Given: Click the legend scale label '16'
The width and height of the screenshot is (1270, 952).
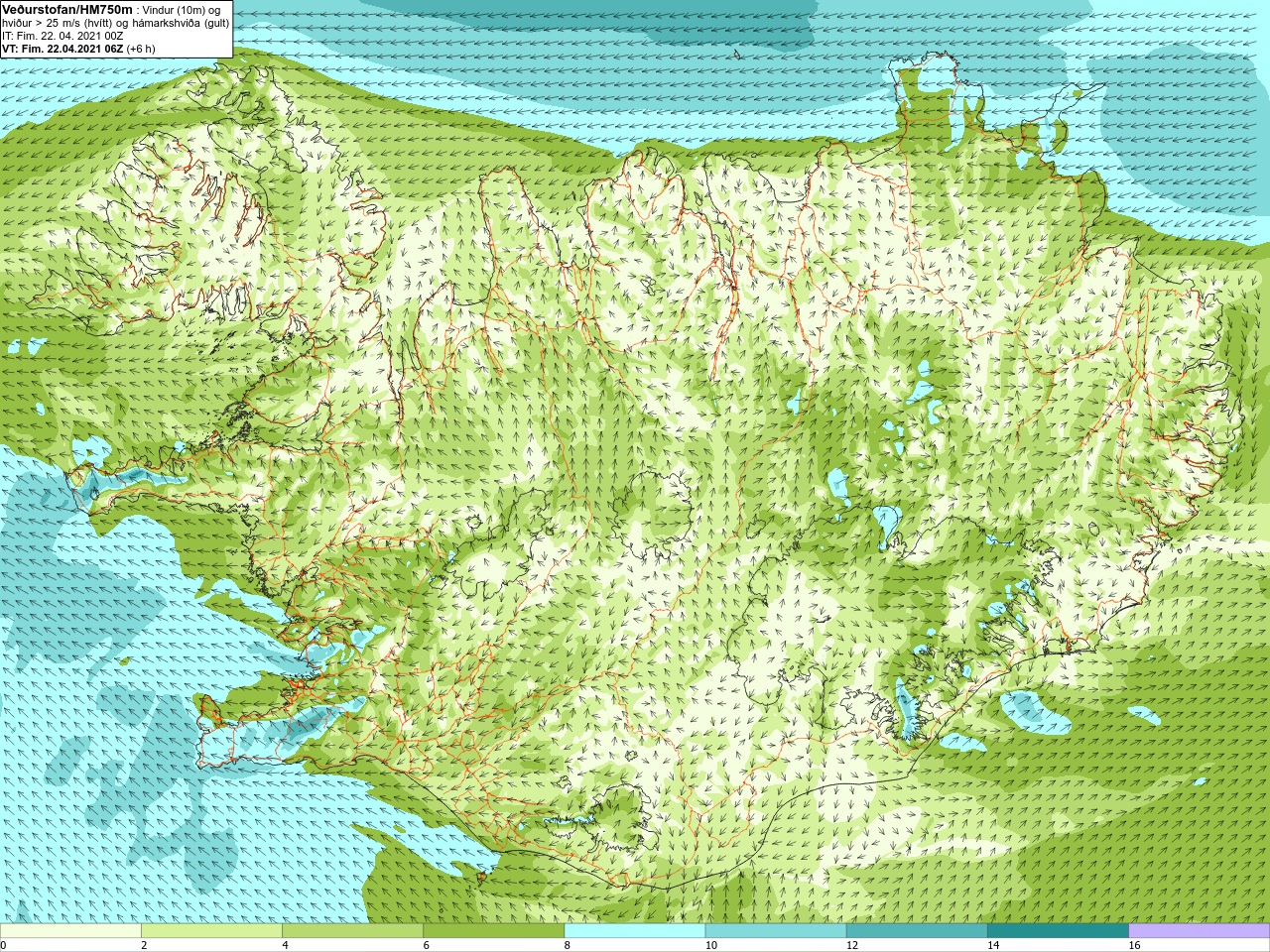Looking at the screenshot, I should pos(1134,945).
